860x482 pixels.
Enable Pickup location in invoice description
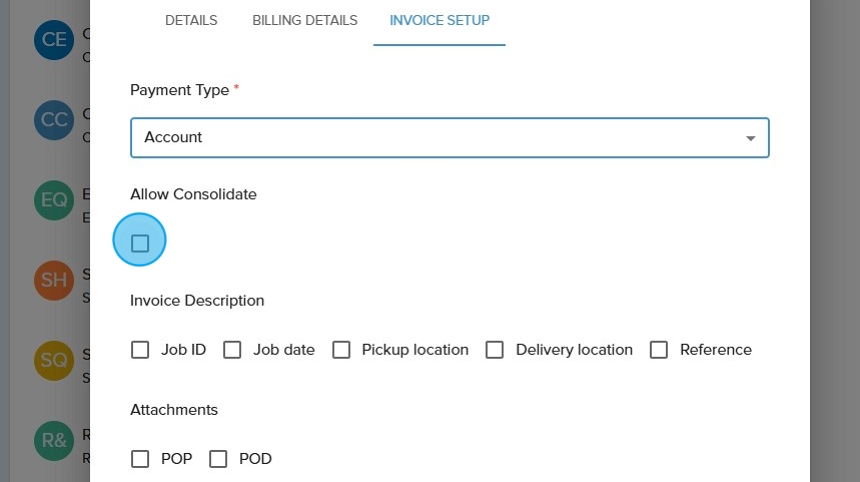(341, 350)
